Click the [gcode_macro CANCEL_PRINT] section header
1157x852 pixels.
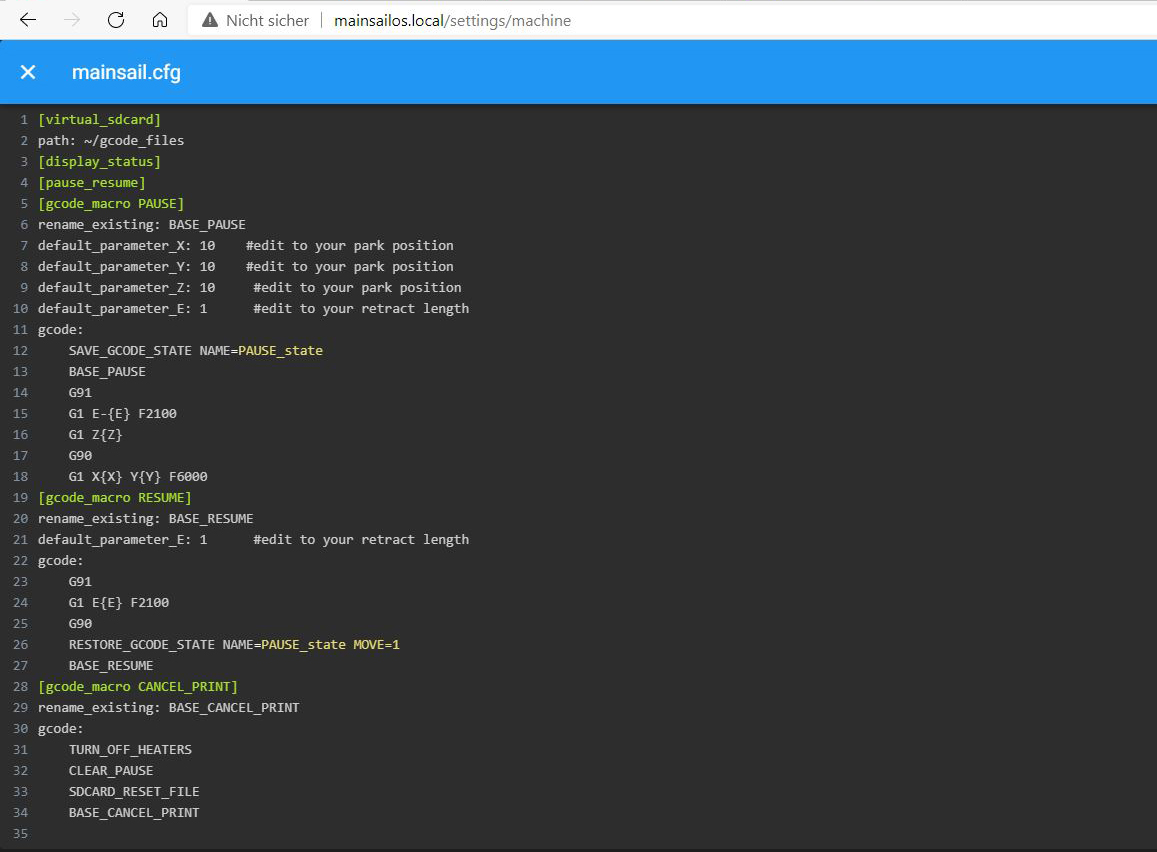(x=138, y=687)
